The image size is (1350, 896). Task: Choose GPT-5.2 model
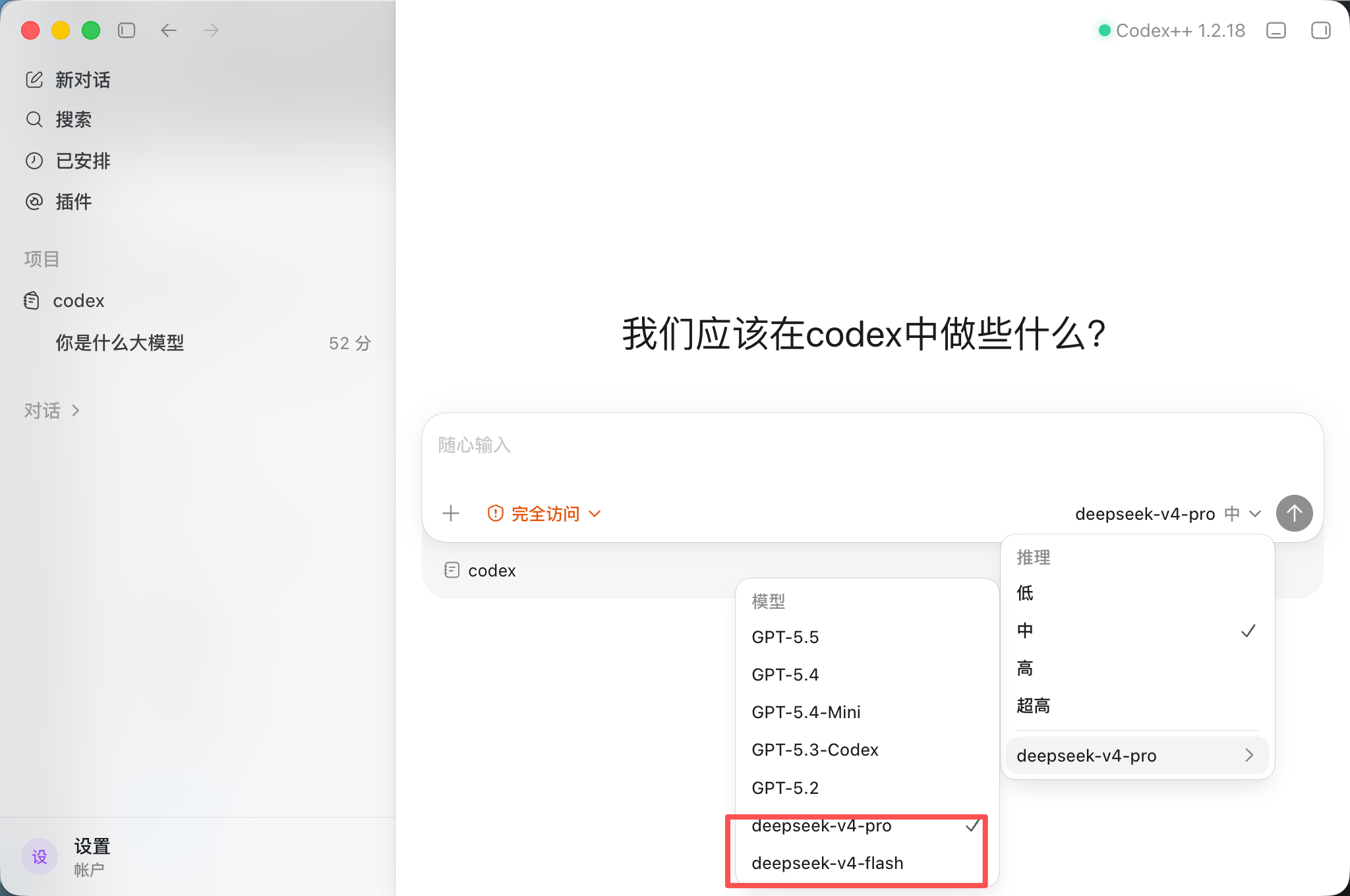coord(867,787)
